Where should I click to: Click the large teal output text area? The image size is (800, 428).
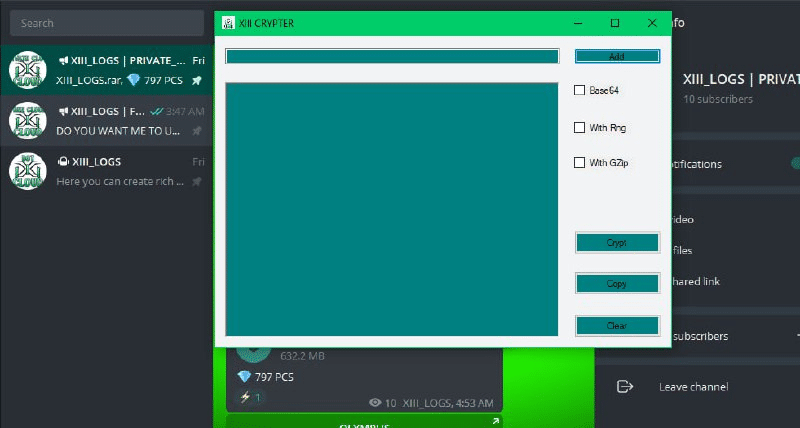point(391,209)
